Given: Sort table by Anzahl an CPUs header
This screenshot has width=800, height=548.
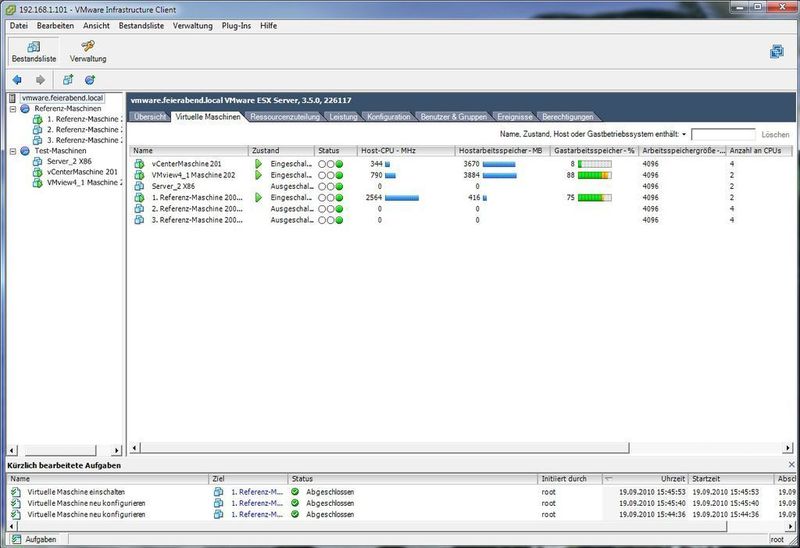Looking at the screenshot, I should coord(758,151).
